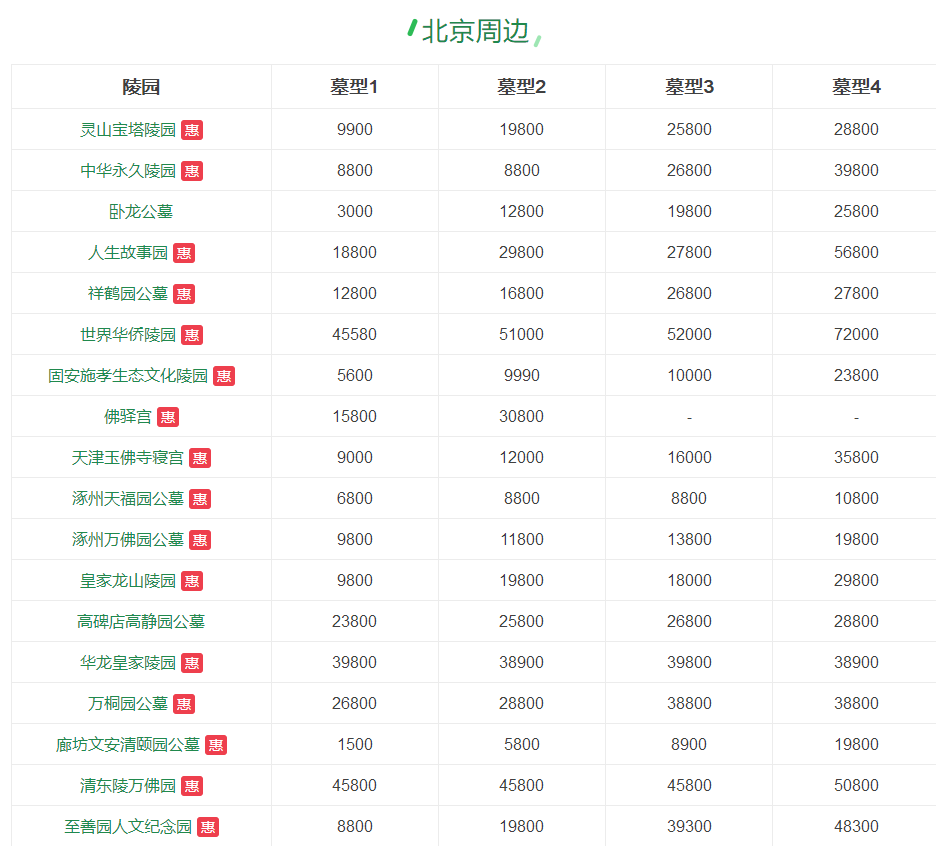Open 天津玉佛寺寝宫 link

pos(128,458)
